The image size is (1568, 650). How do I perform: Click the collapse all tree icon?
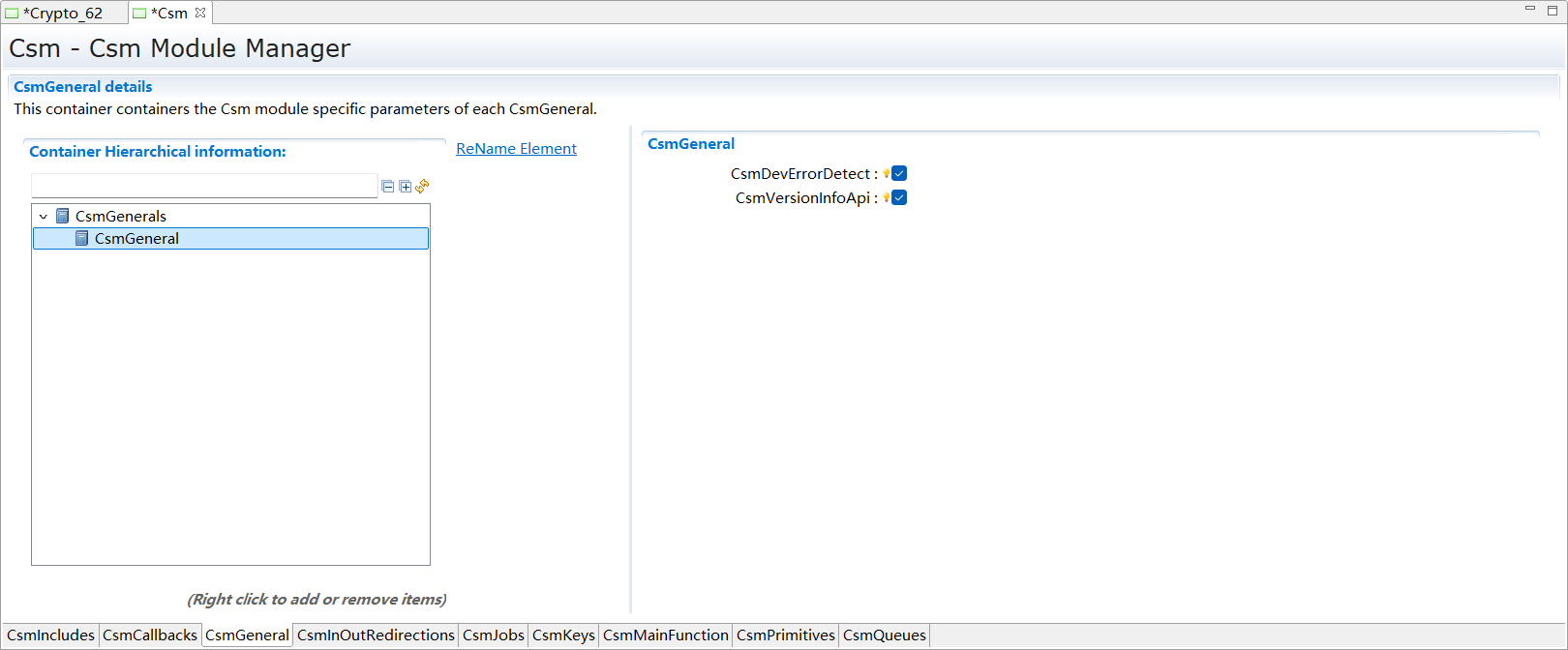388,187
